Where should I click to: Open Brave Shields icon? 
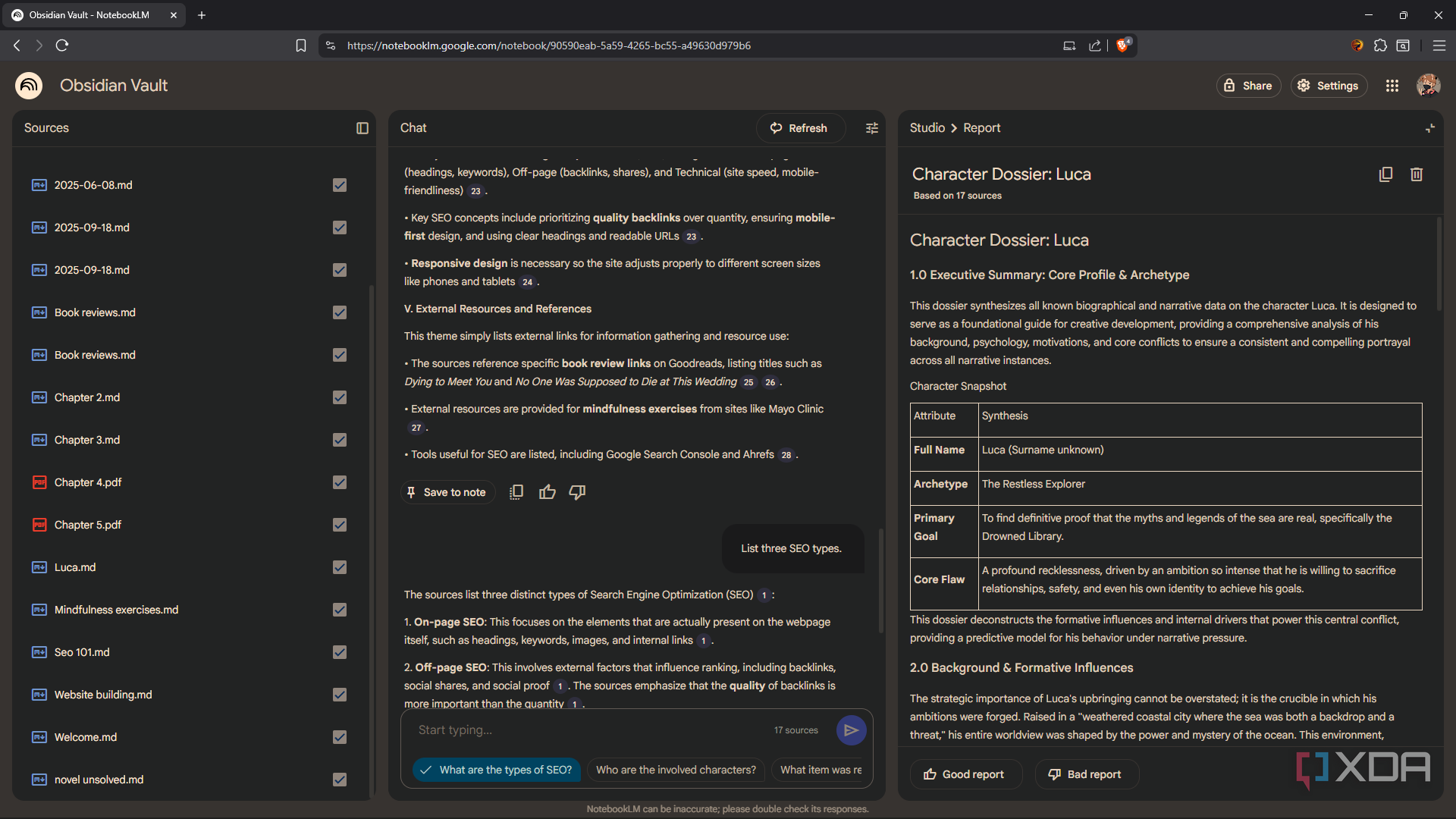tap(1123, 45)
